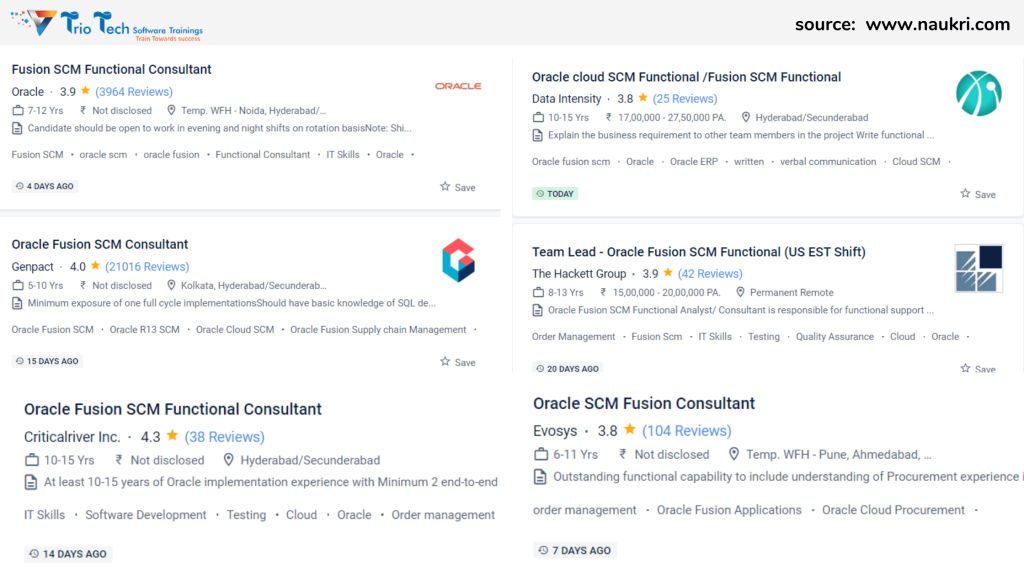Click the 7 DAYS AGO posting badge

click(x=575, y=551)
